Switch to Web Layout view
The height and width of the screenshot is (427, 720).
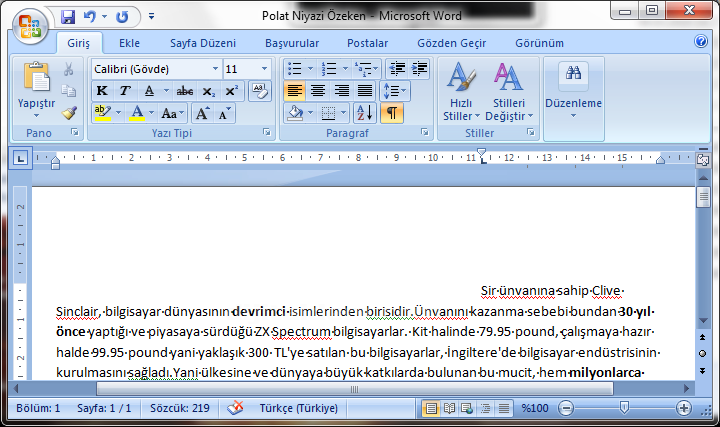pyautogui.click(x=467, y=408)
